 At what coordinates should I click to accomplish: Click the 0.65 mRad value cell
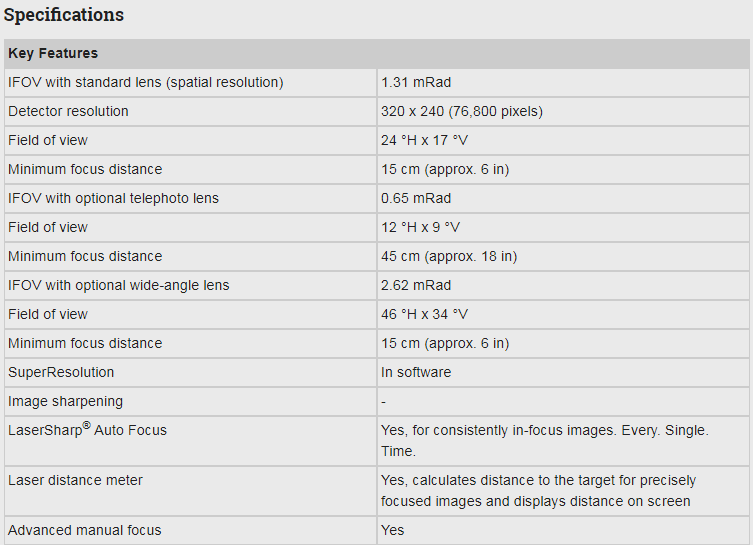coord(416,198)
